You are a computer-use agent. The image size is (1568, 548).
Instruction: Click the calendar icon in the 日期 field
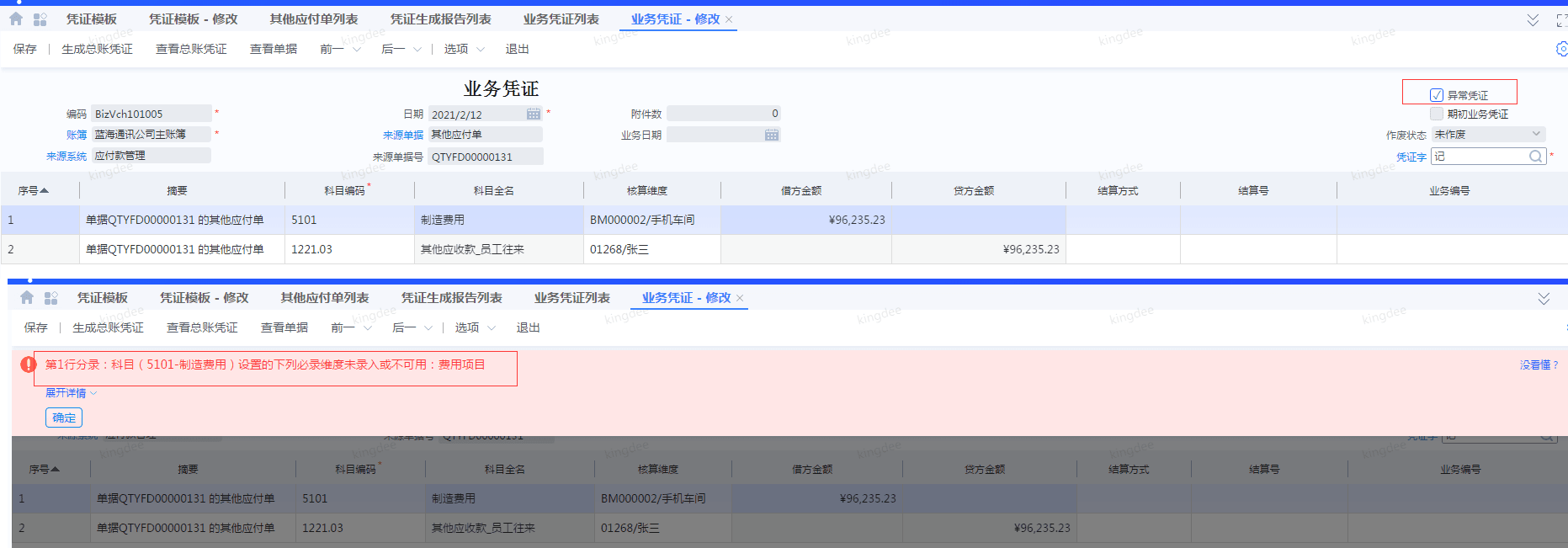pos(534,114)
